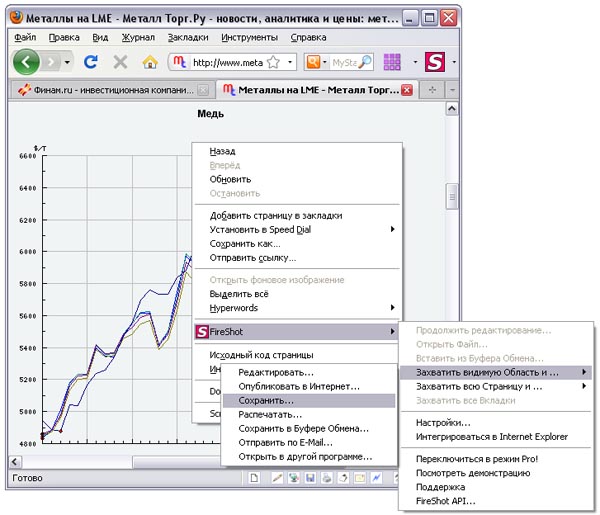Viewport: 600px width, 515px height.
Task: Choose Редактировать… in the submenu
Action: pos(309,372)
